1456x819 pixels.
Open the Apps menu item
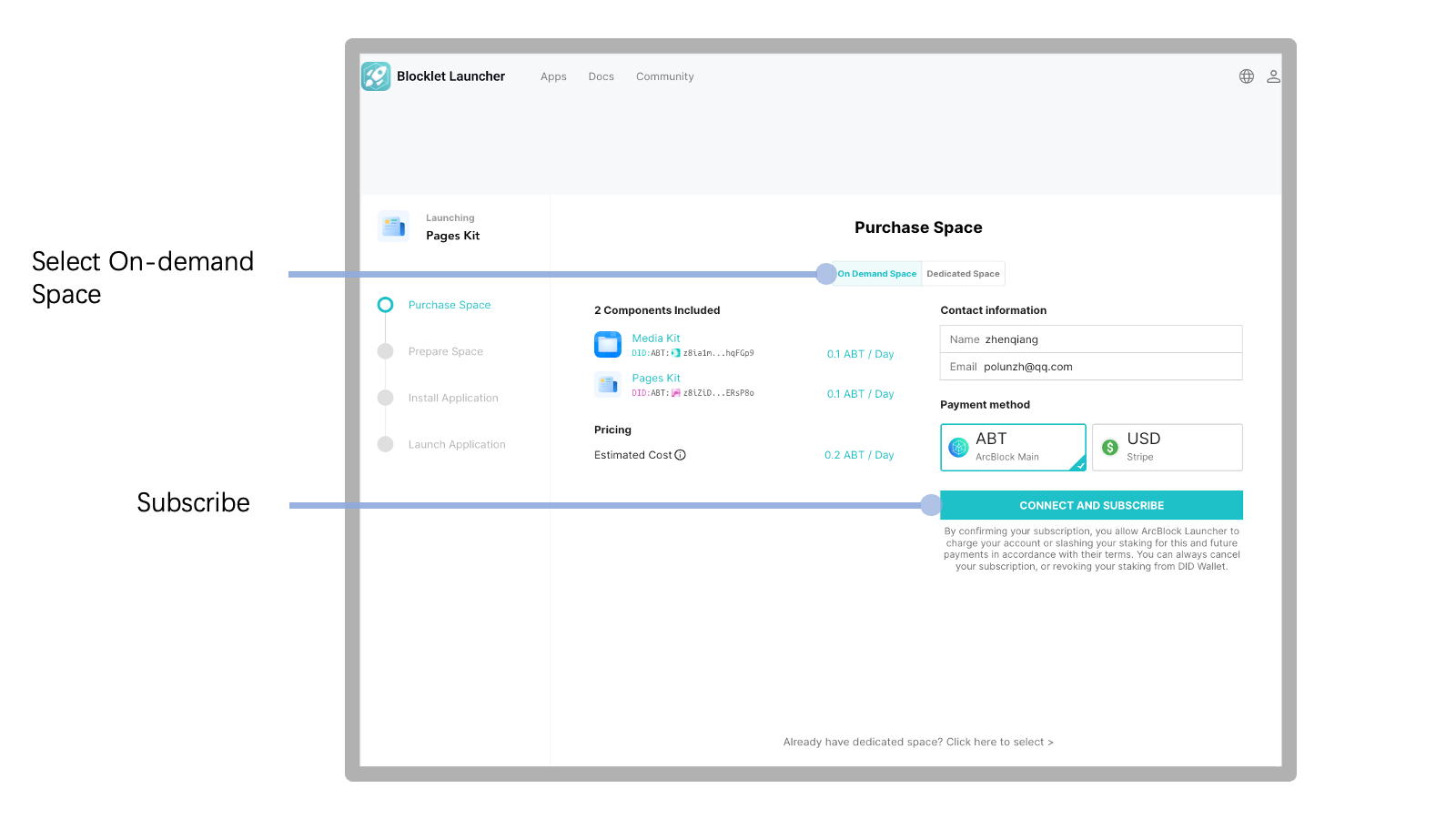pos(553,77)
